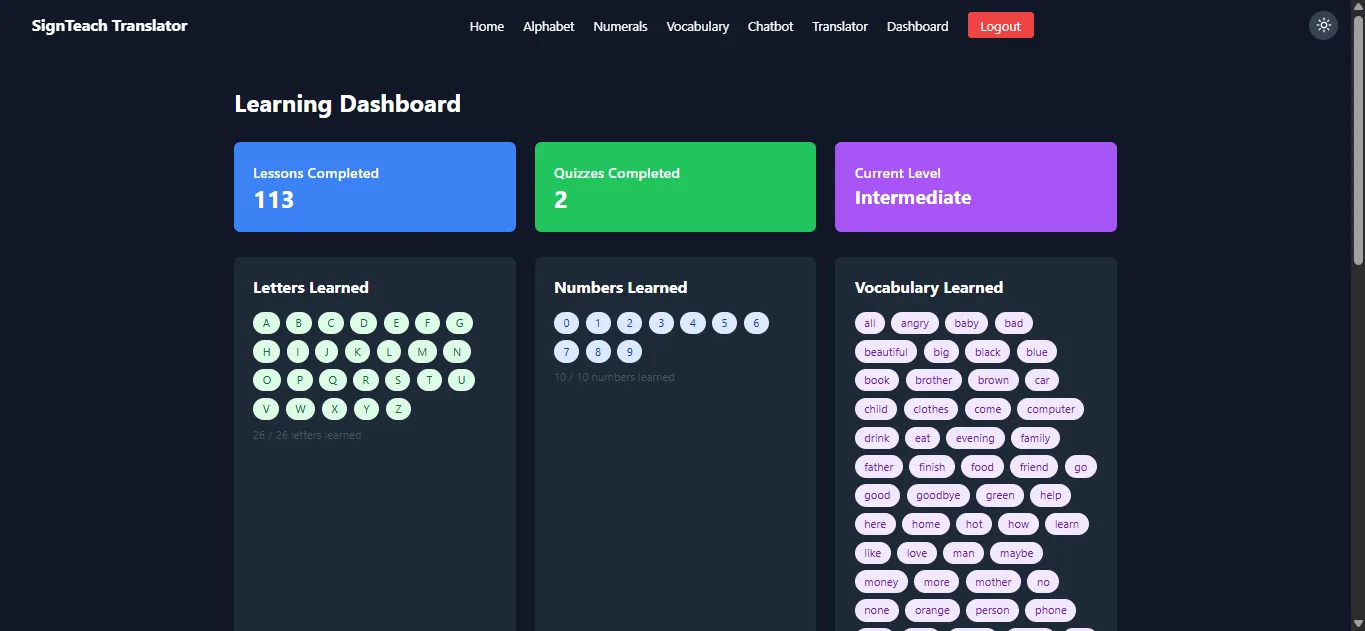Click the 'orange' vocabulary tag

tap(932, 610)
